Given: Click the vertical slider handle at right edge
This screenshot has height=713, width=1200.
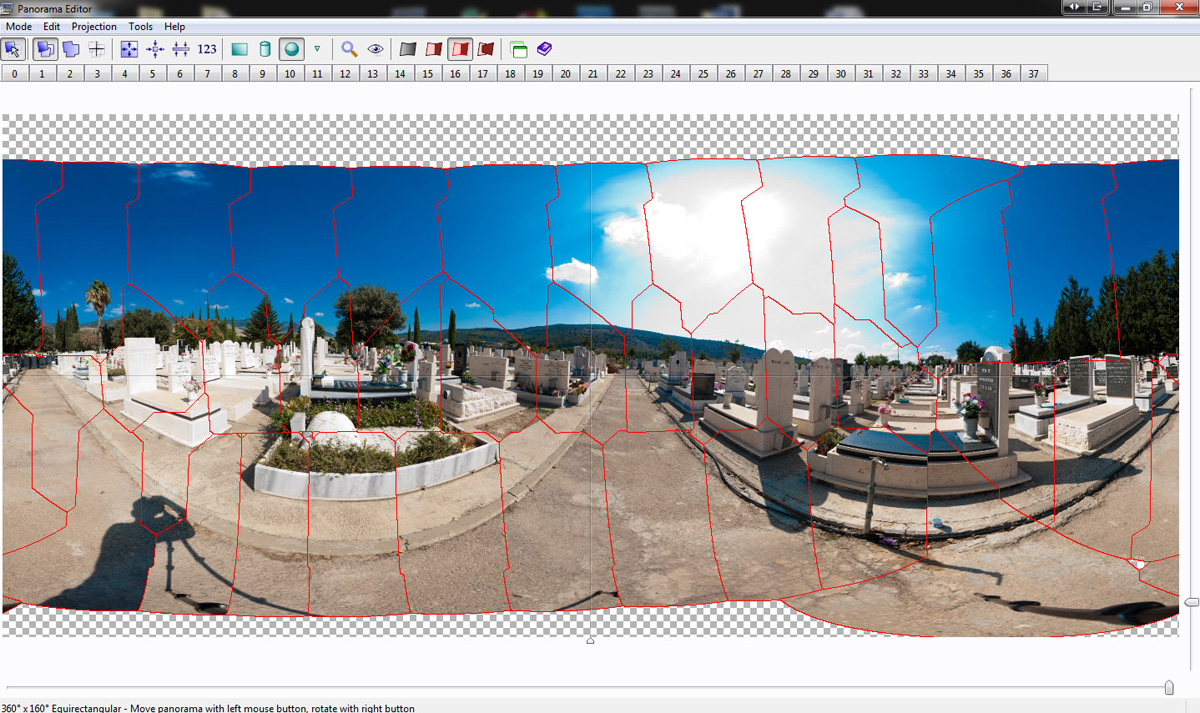Looking at the screenshot, I should coord(1191,601).
